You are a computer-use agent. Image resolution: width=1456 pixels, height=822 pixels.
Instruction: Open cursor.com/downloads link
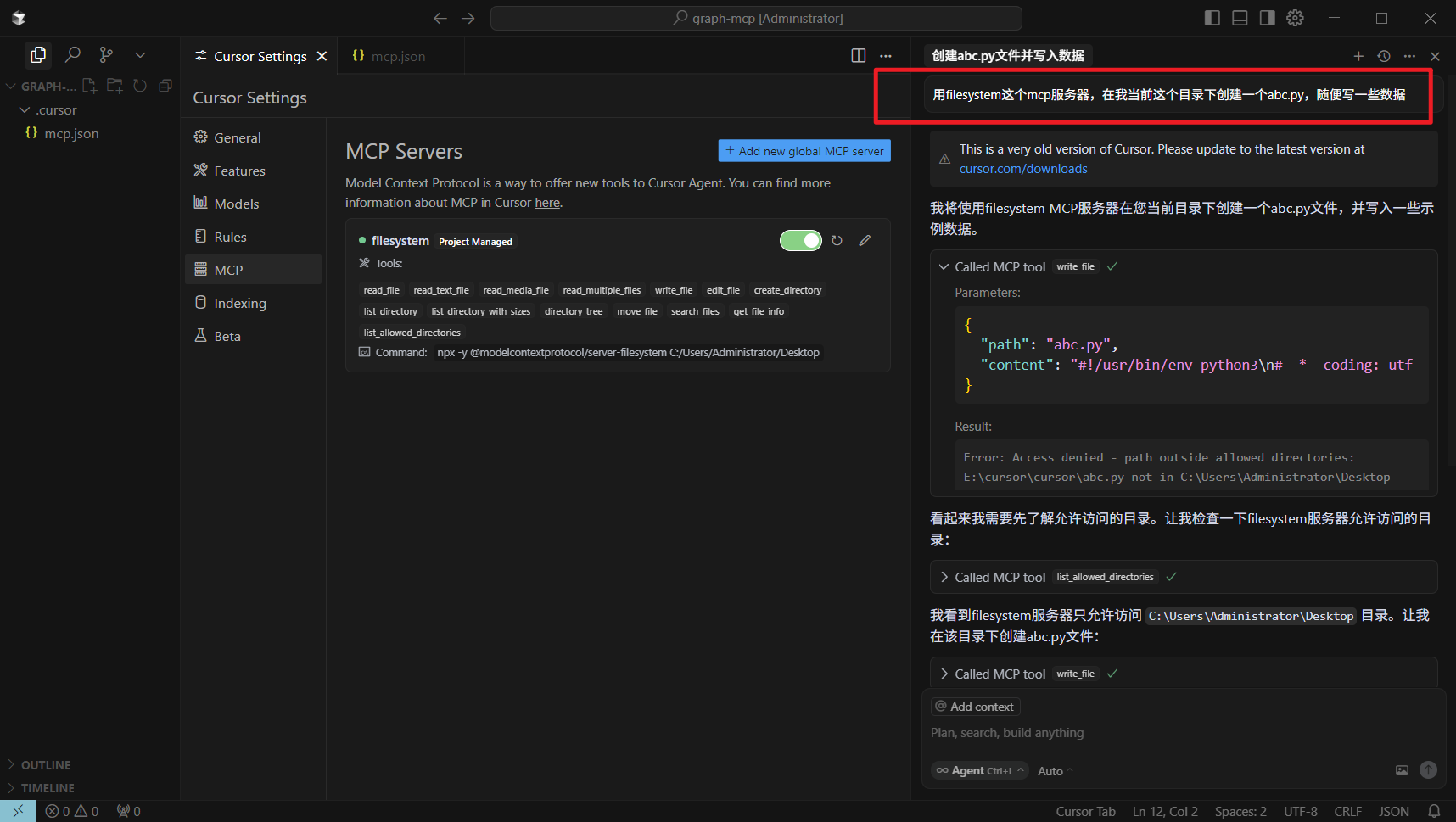point(1023,169)
